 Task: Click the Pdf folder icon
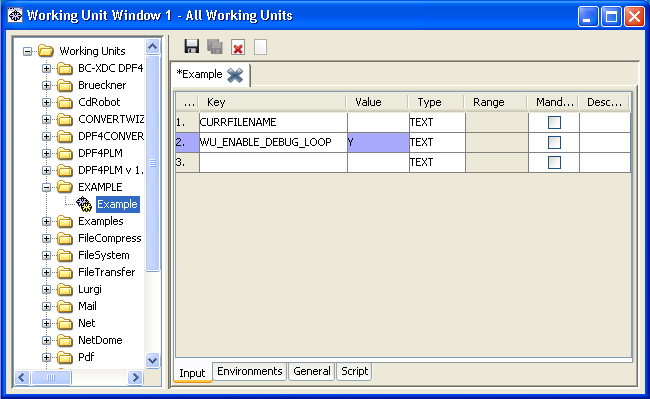pos(65,357)
